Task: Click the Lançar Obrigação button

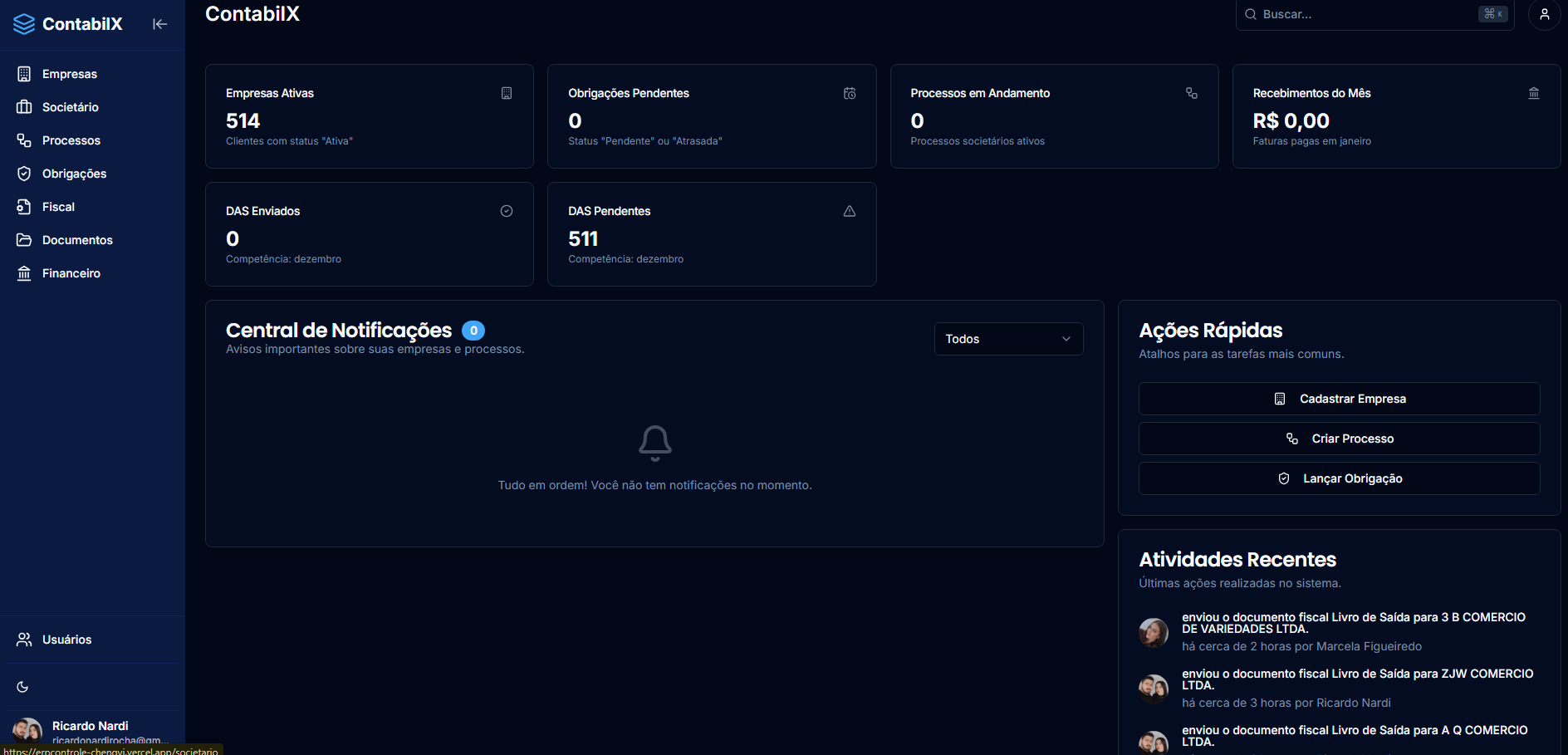Action: [1338, 478]
